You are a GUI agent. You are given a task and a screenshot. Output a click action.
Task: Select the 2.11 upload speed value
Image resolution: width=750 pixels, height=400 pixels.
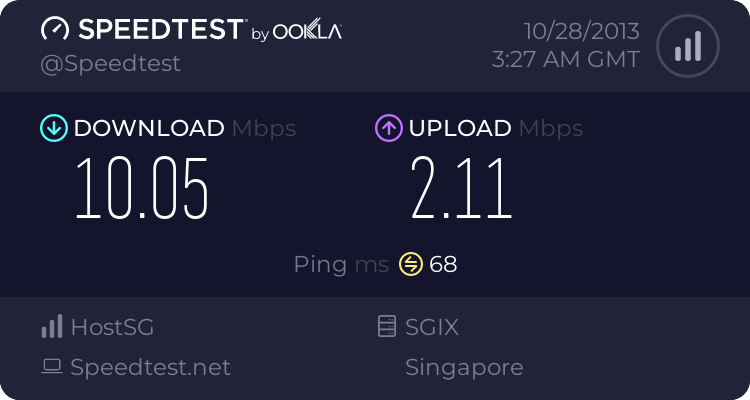pyautogui.click(x=462, y=189)
